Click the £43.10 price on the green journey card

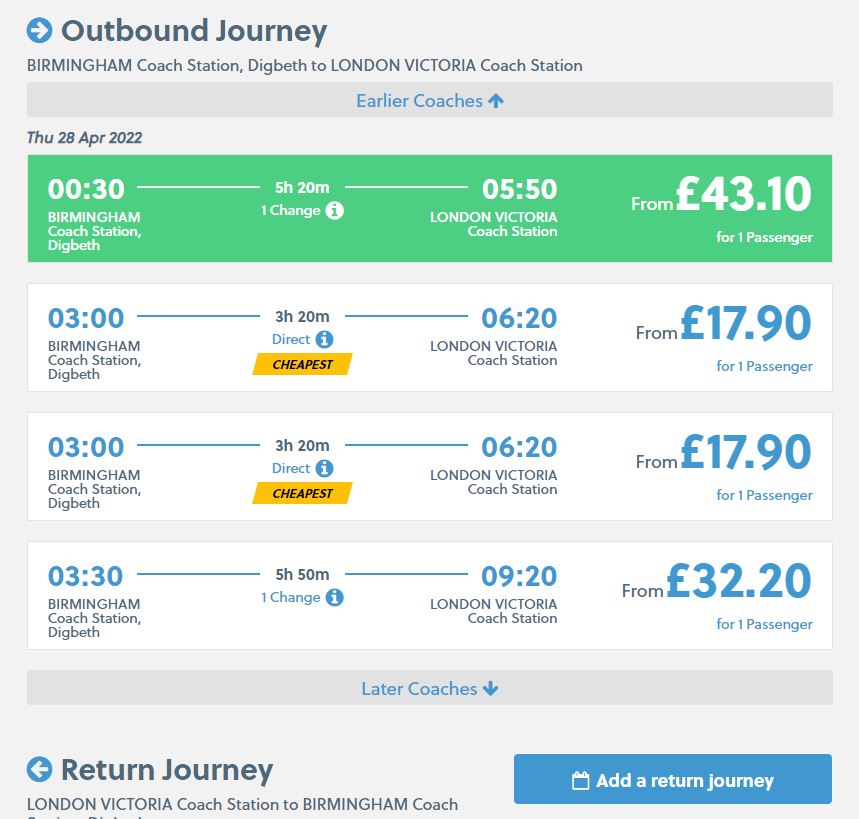coord(742,194)
